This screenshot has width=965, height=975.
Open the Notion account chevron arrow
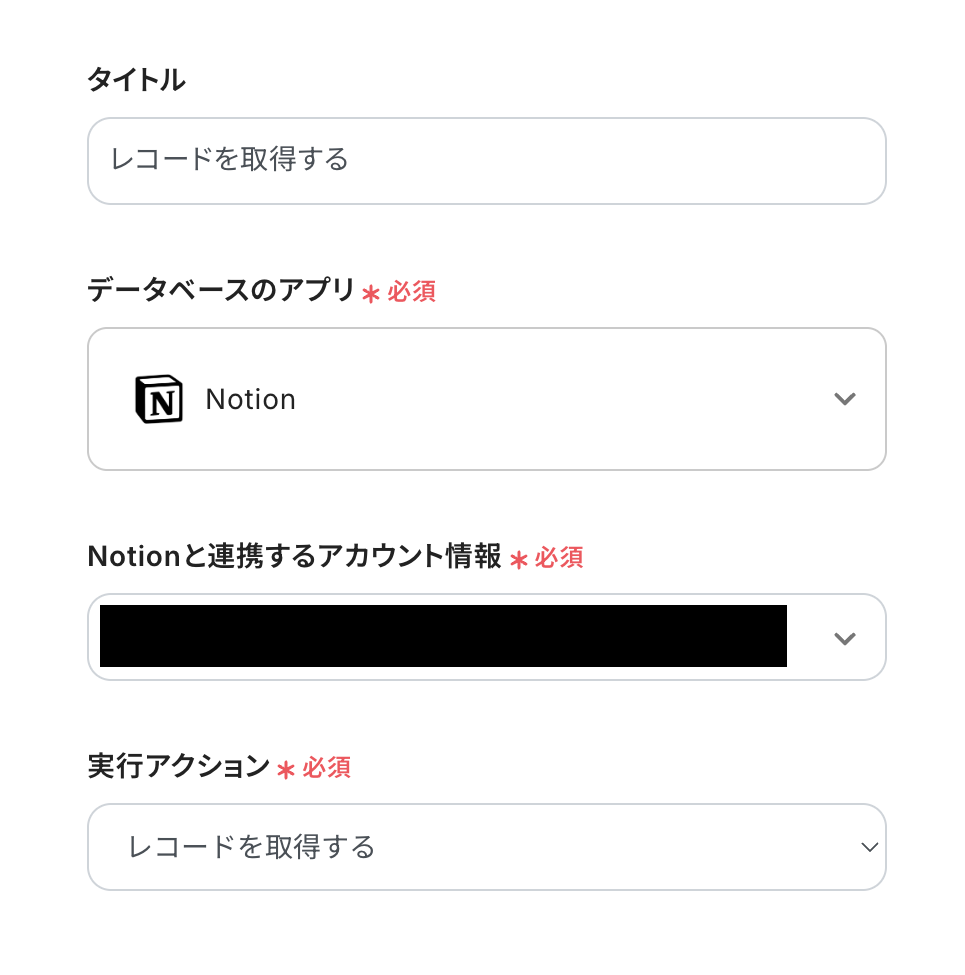coord(845,638)
